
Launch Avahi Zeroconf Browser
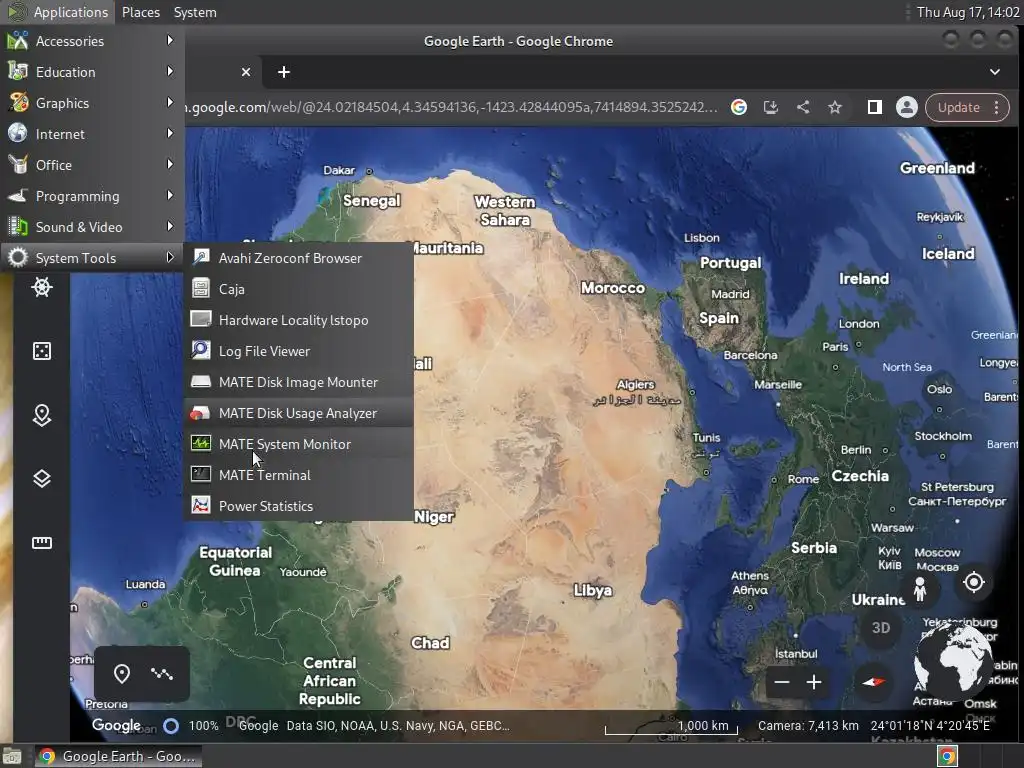[299, 258]
